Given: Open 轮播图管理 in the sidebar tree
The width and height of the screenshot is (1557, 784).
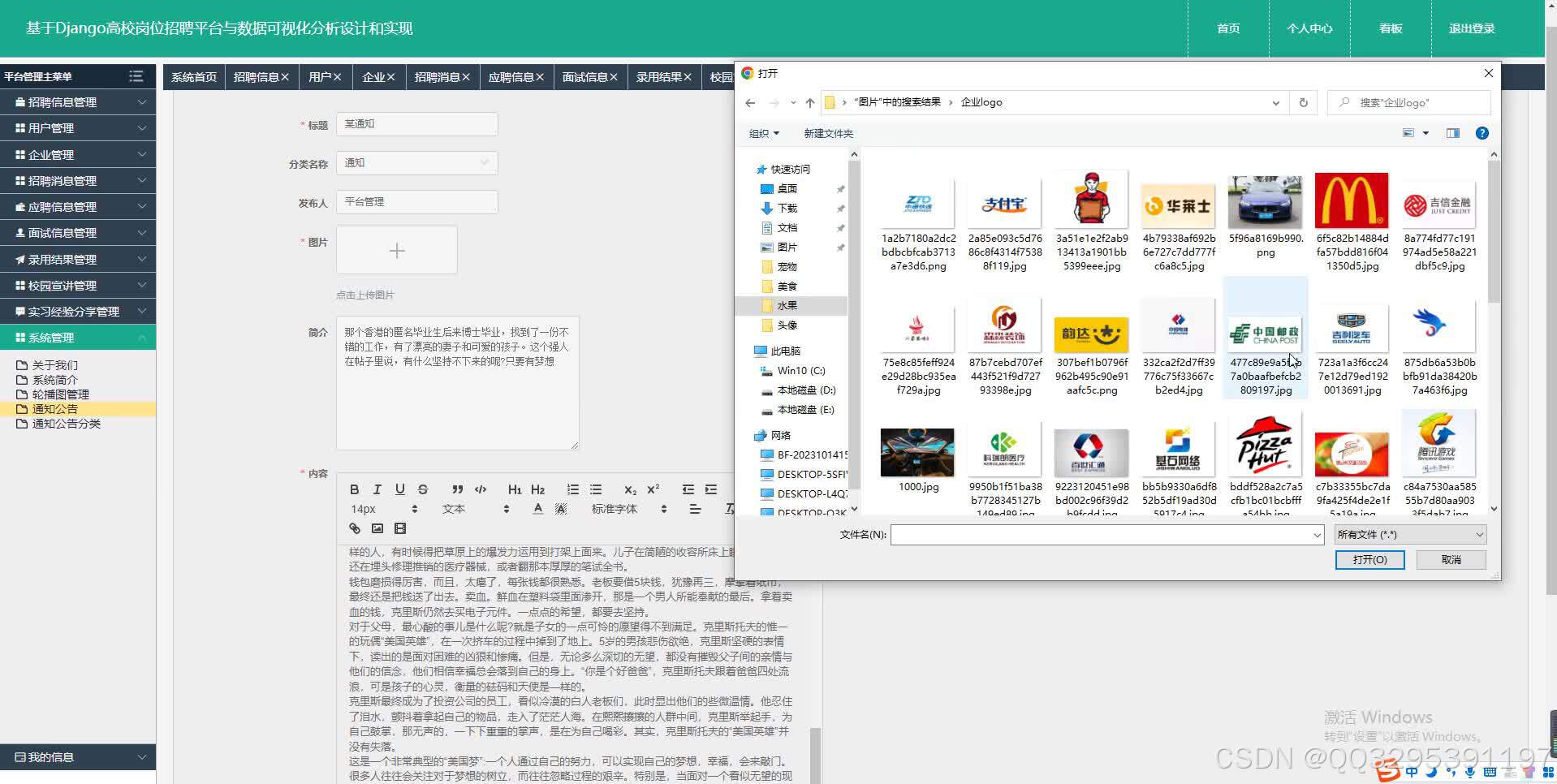Looking at the screenshot, I should [60, 394].
